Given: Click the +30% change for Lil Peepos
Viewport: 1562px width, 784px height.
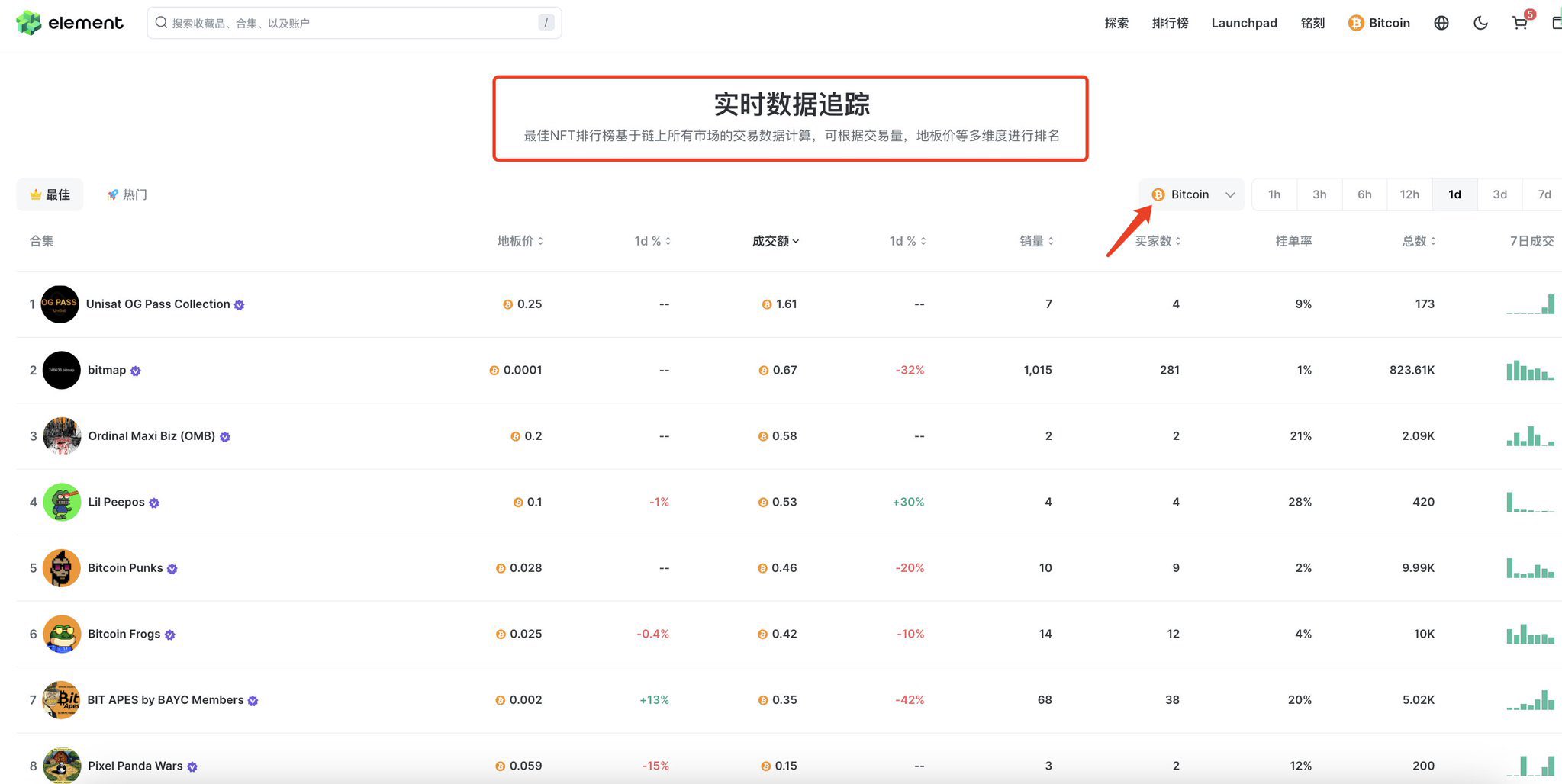Looking at the screenshot, I should pyautogui.click(x=908, y=502).
